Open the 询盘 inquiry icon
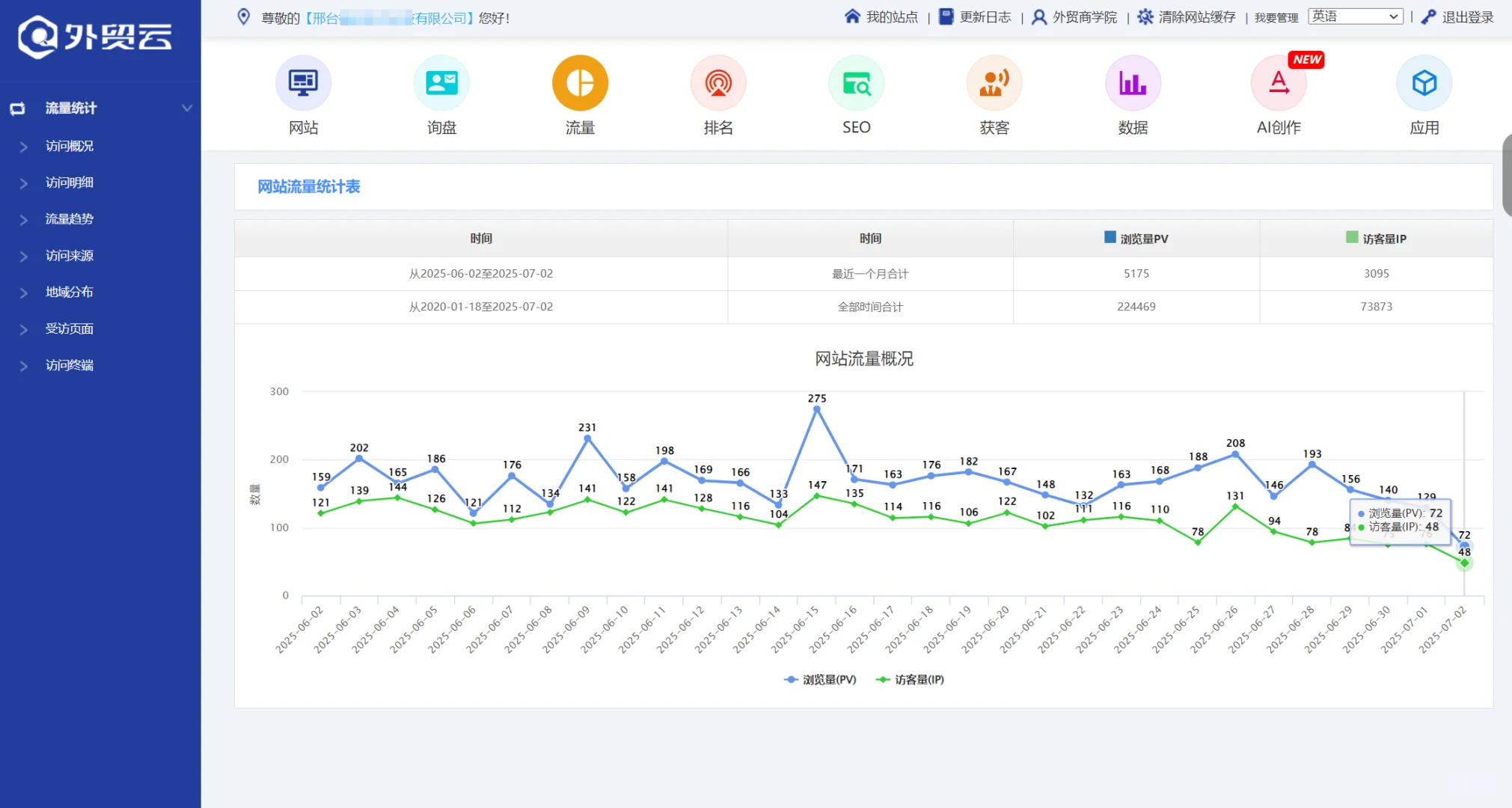Screen dimensions: 1512x808 click(441, 83)
